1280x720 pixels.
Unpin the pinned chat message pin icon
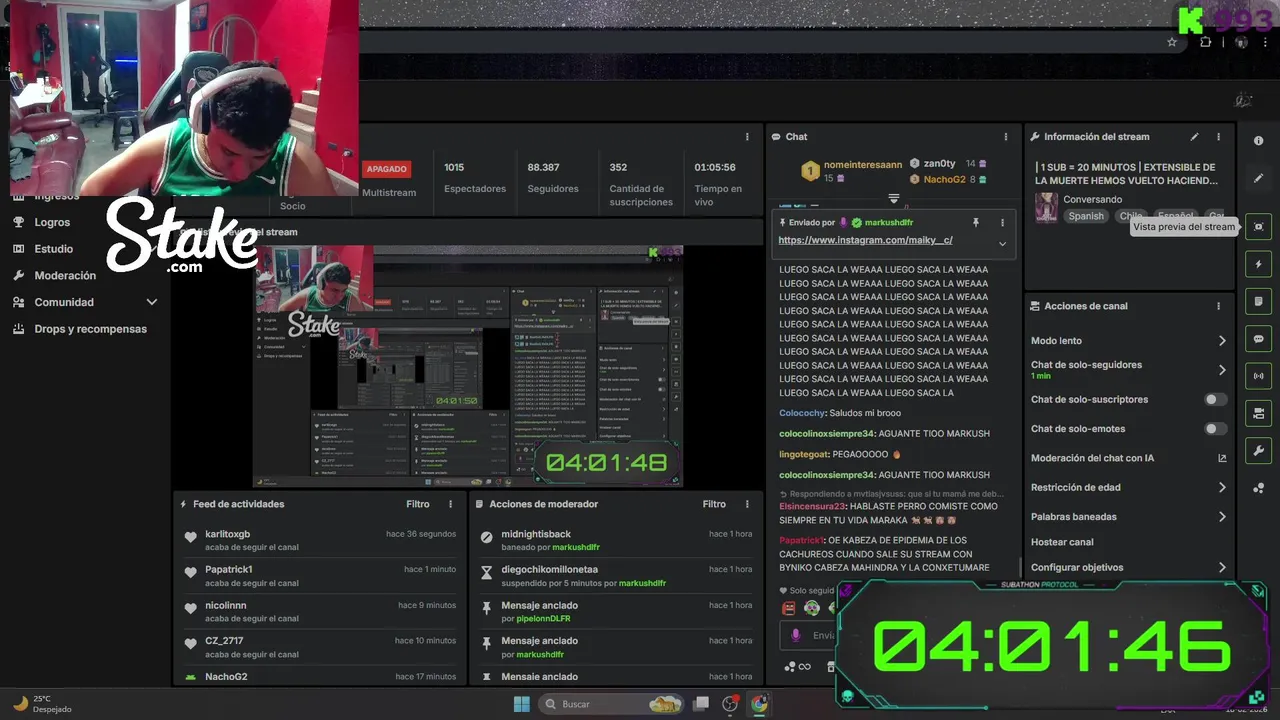976,222
